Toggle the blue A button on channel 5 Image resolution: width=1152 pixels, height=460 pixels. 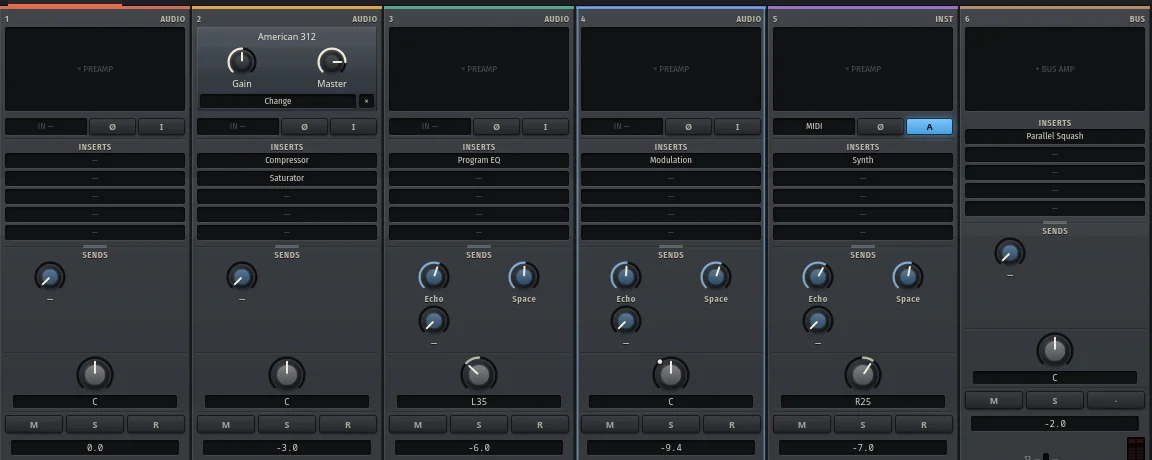pos(929,126)
